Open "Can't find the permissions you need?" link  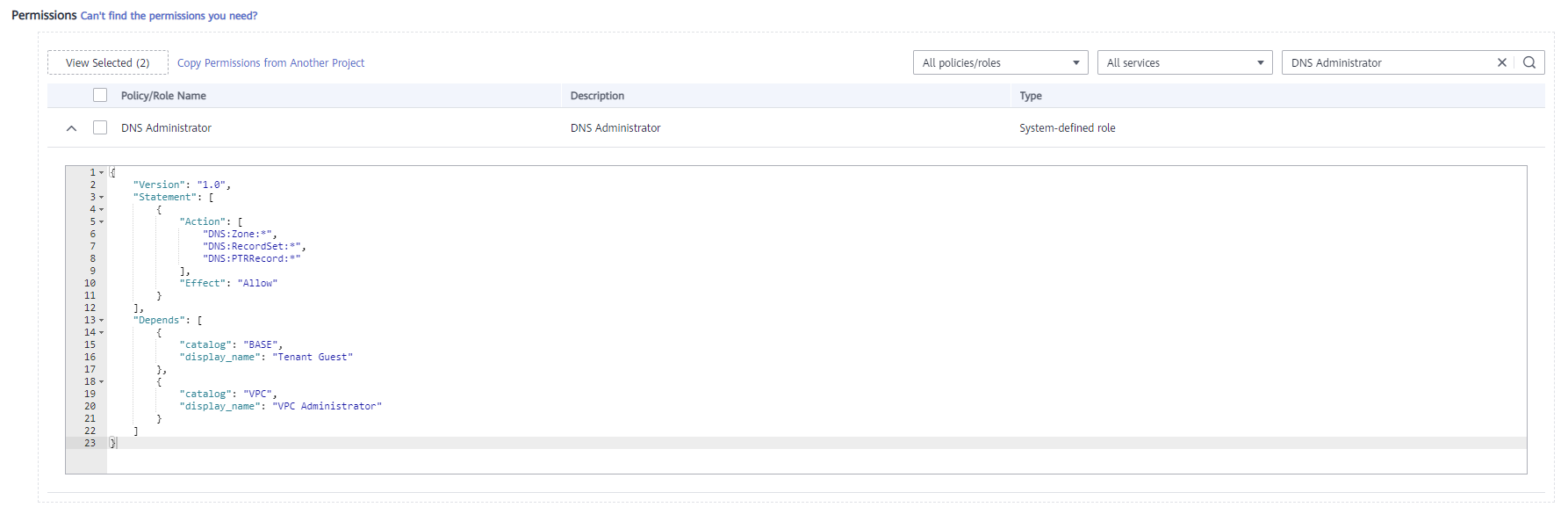tap(169, 16)
